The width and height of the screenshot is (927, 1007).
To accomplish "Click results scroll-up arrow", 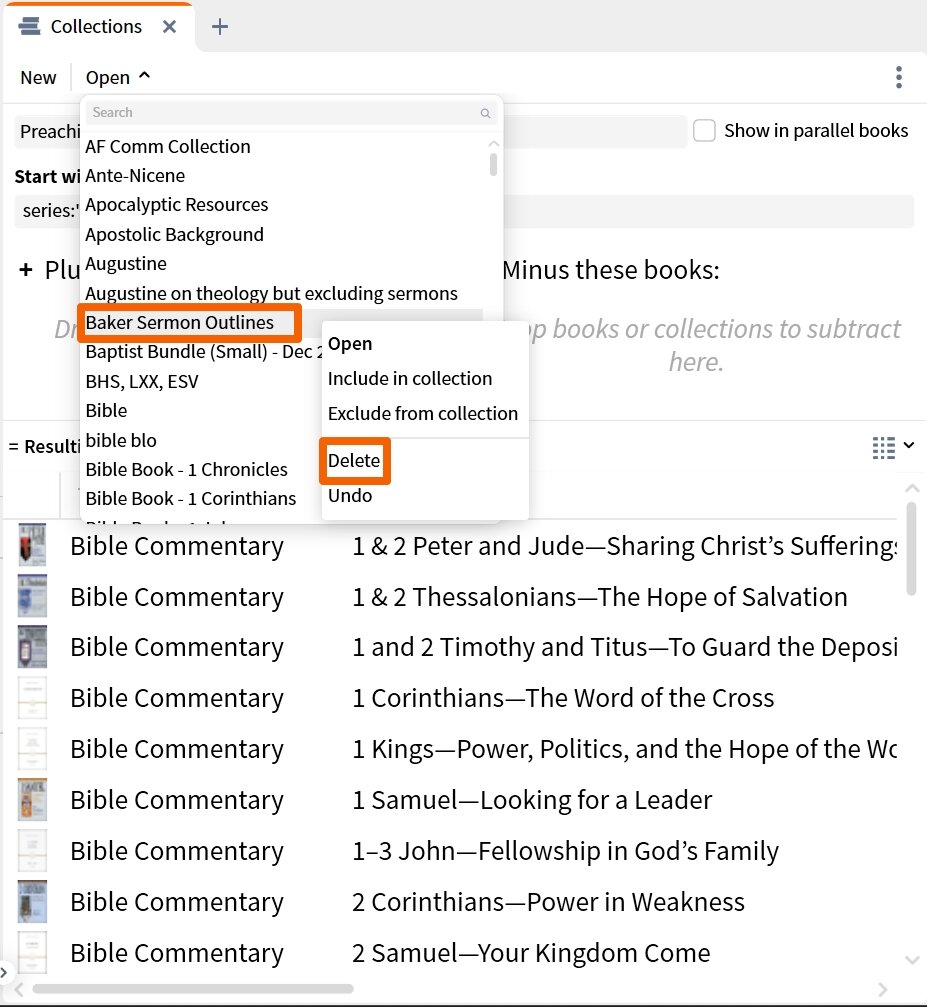I will coord(911,489).
